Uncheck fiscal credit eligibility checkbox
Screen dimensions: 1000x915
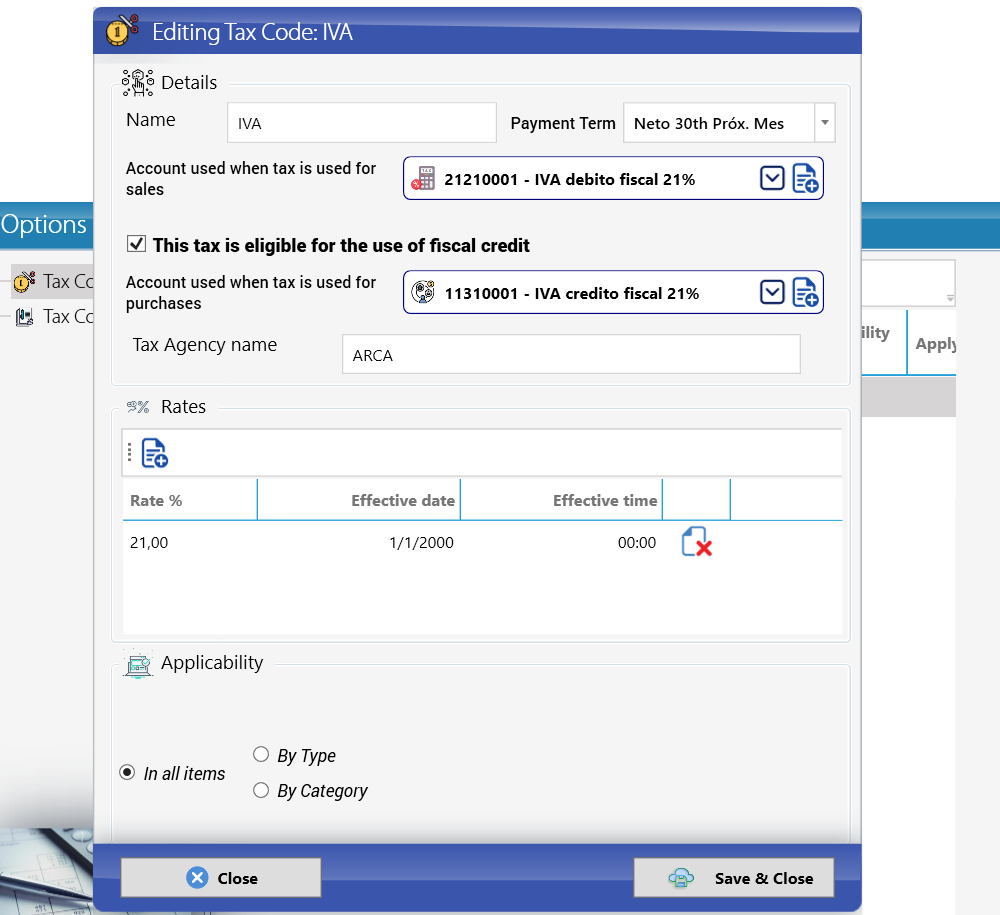coord(136,244)
